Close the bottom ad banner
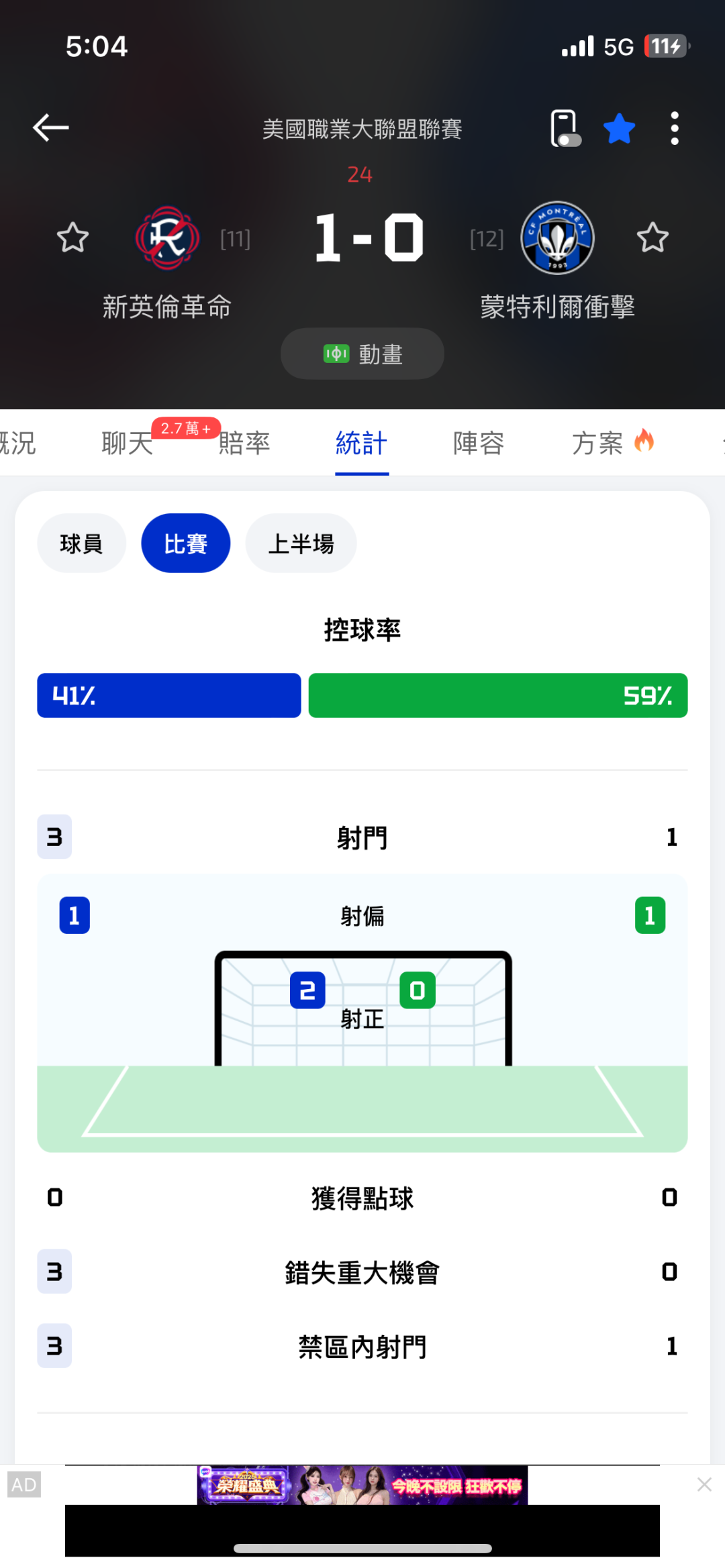The image size is (725, 1568). tap(704, 1484)
